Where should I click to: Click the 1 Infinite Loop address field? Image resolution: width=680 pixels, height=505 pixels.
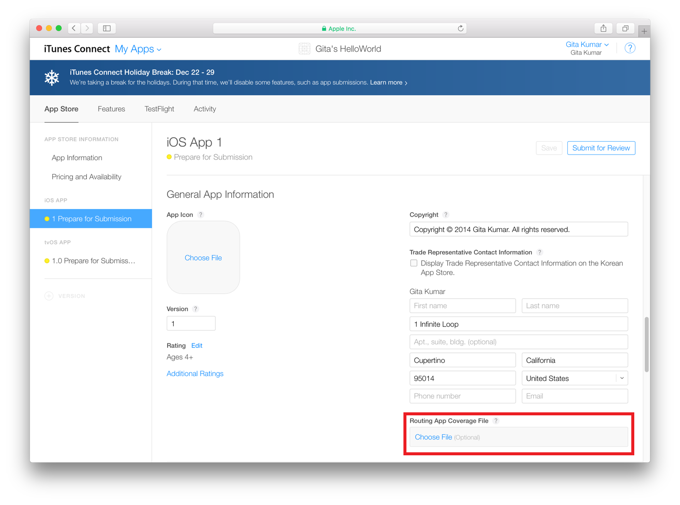pos(518,324)
